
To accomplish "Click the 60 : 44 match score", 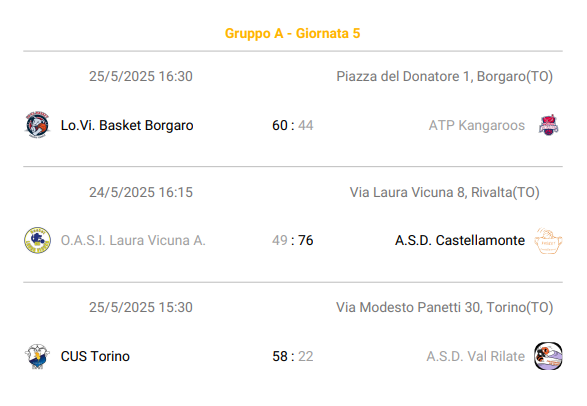I will tap(293, 125).
